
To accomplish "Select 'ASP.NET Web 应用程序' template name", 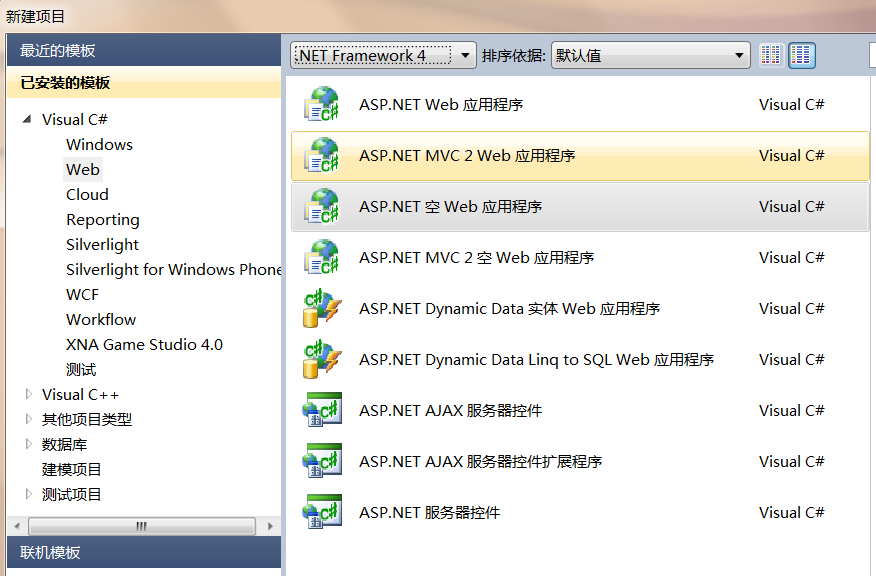I will pos(441,104).
